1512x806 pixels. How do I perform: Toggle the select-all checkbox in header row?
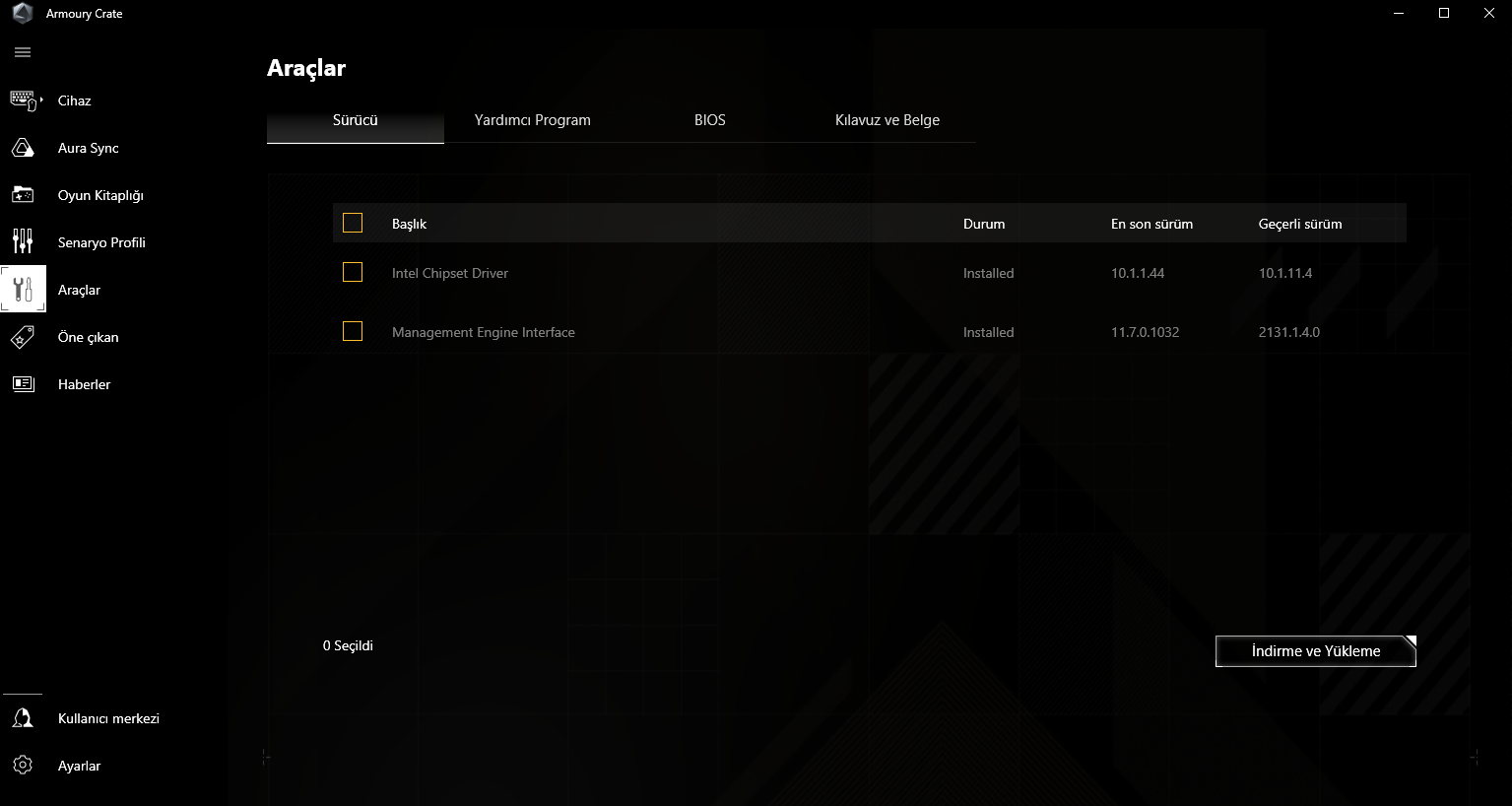[x=353, y=223]
